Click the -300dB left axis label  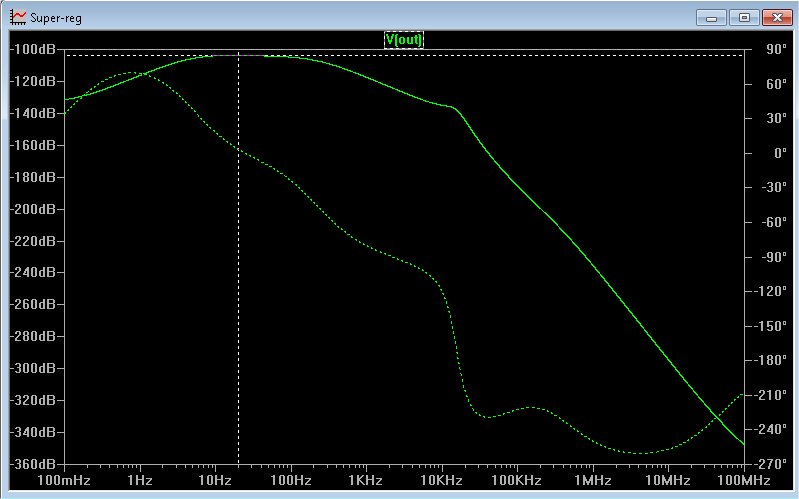tap(33, 368)
